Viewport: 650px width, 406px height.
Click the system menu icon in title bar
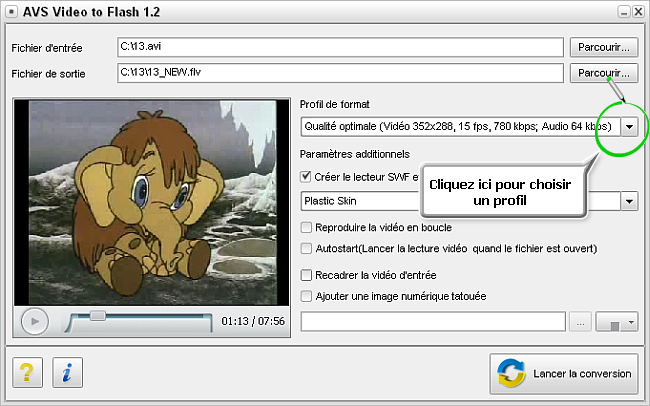click(11, 12)
